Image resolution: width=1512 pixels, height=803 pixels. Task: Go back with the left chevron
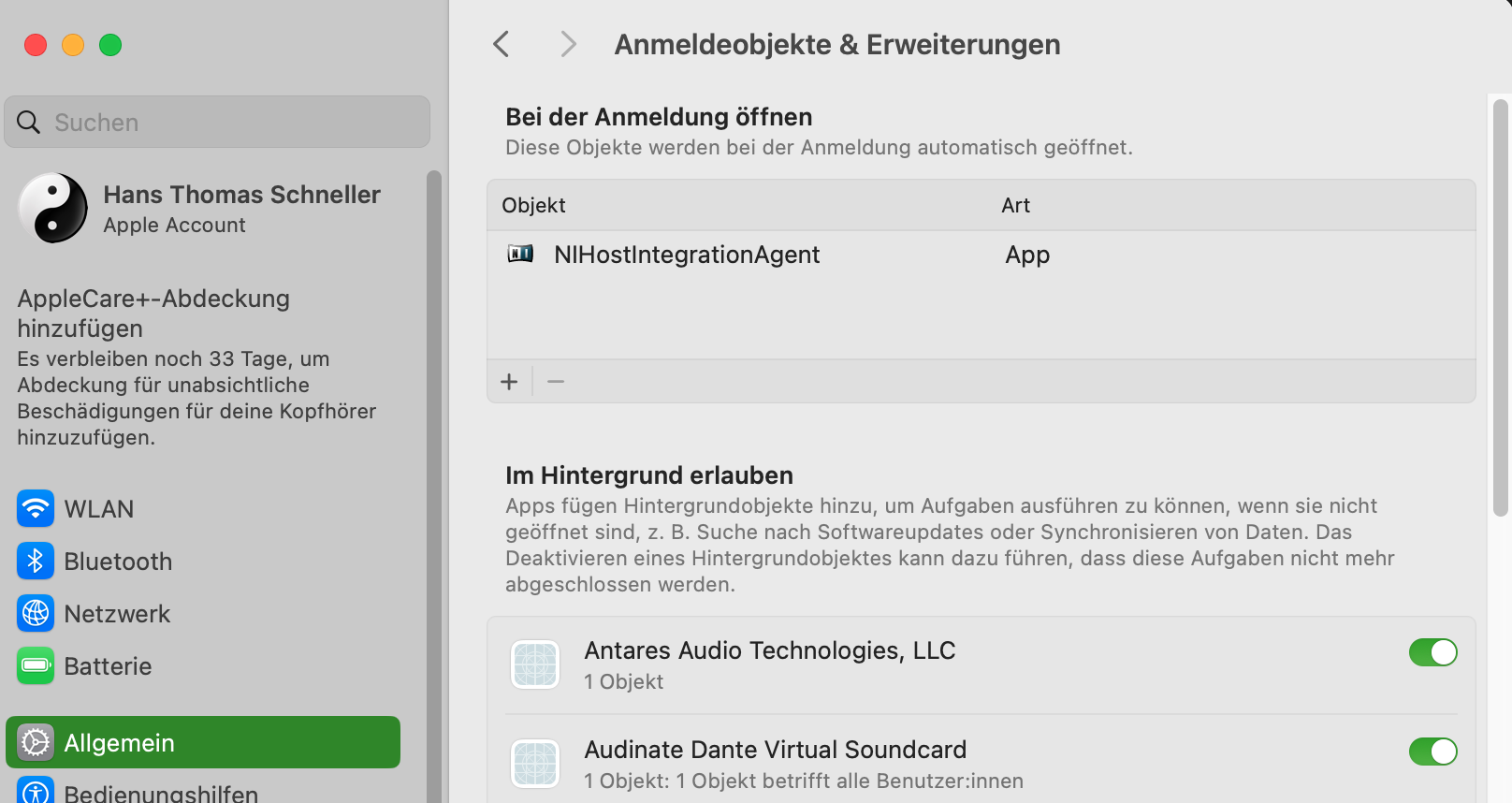coord(502,44)
